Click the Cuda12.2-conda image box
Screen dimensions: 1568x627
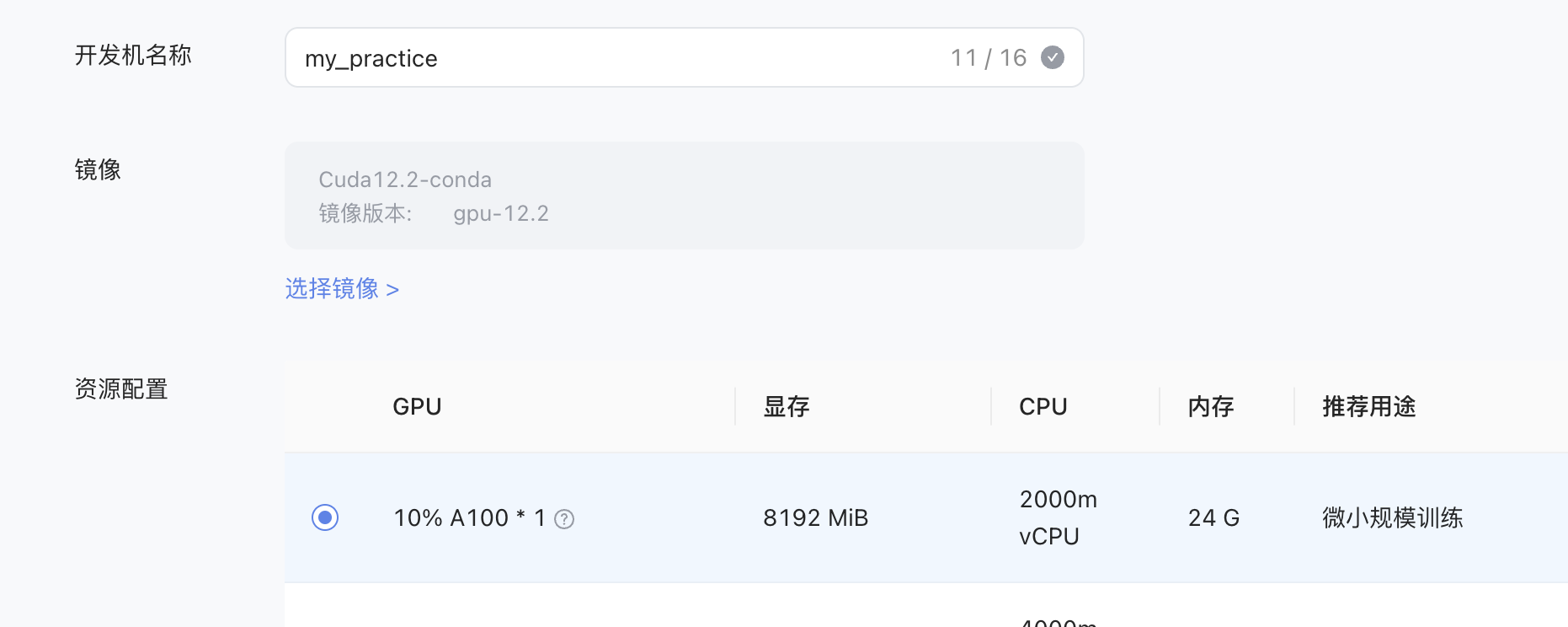click(x=684, y=196)
